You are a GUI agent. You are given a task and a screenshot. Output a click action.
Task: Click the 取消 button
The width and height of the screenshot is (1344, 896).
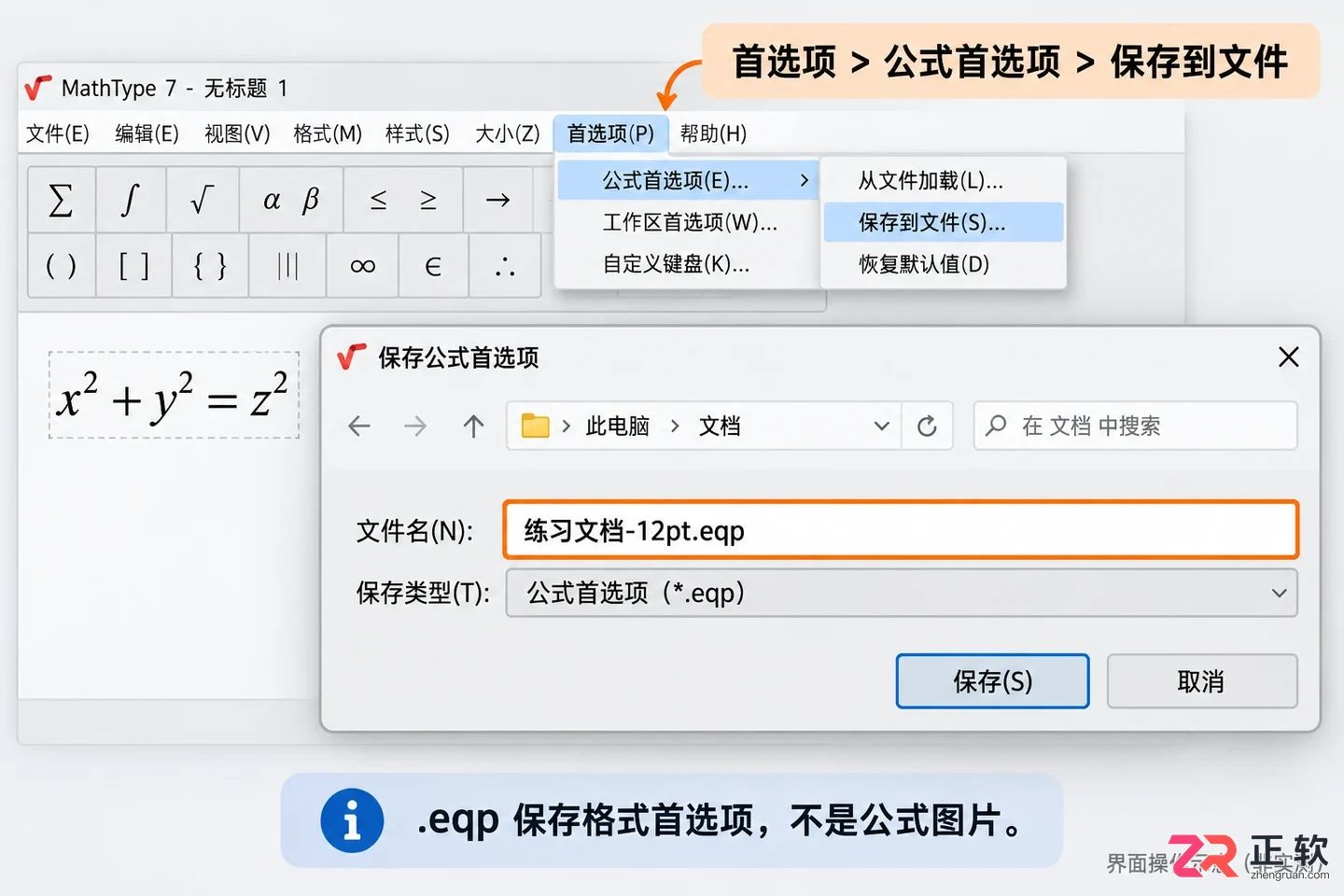[x=1202, y=681]
